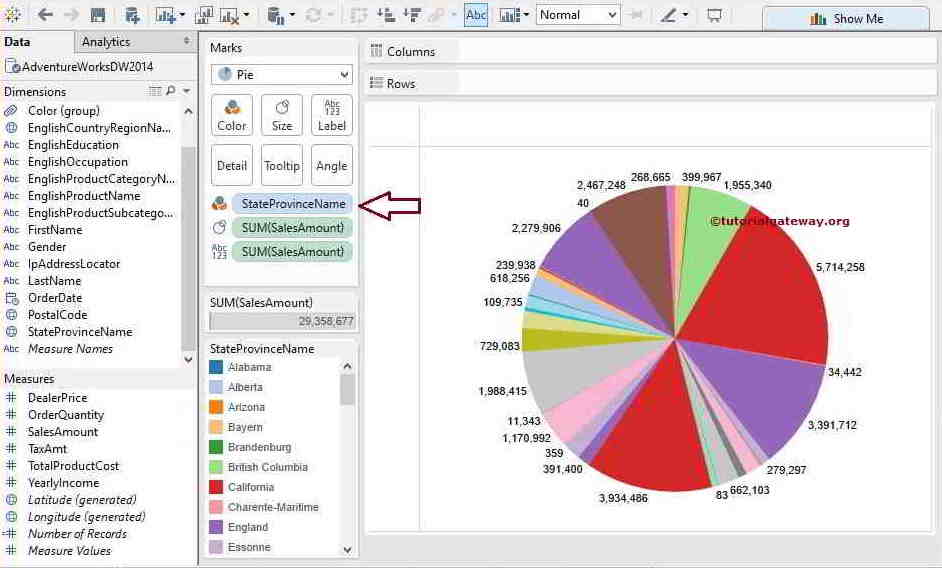This screenshot has height=568, width=942.
Task: Click the Add new data source icon
Action: 132,15
